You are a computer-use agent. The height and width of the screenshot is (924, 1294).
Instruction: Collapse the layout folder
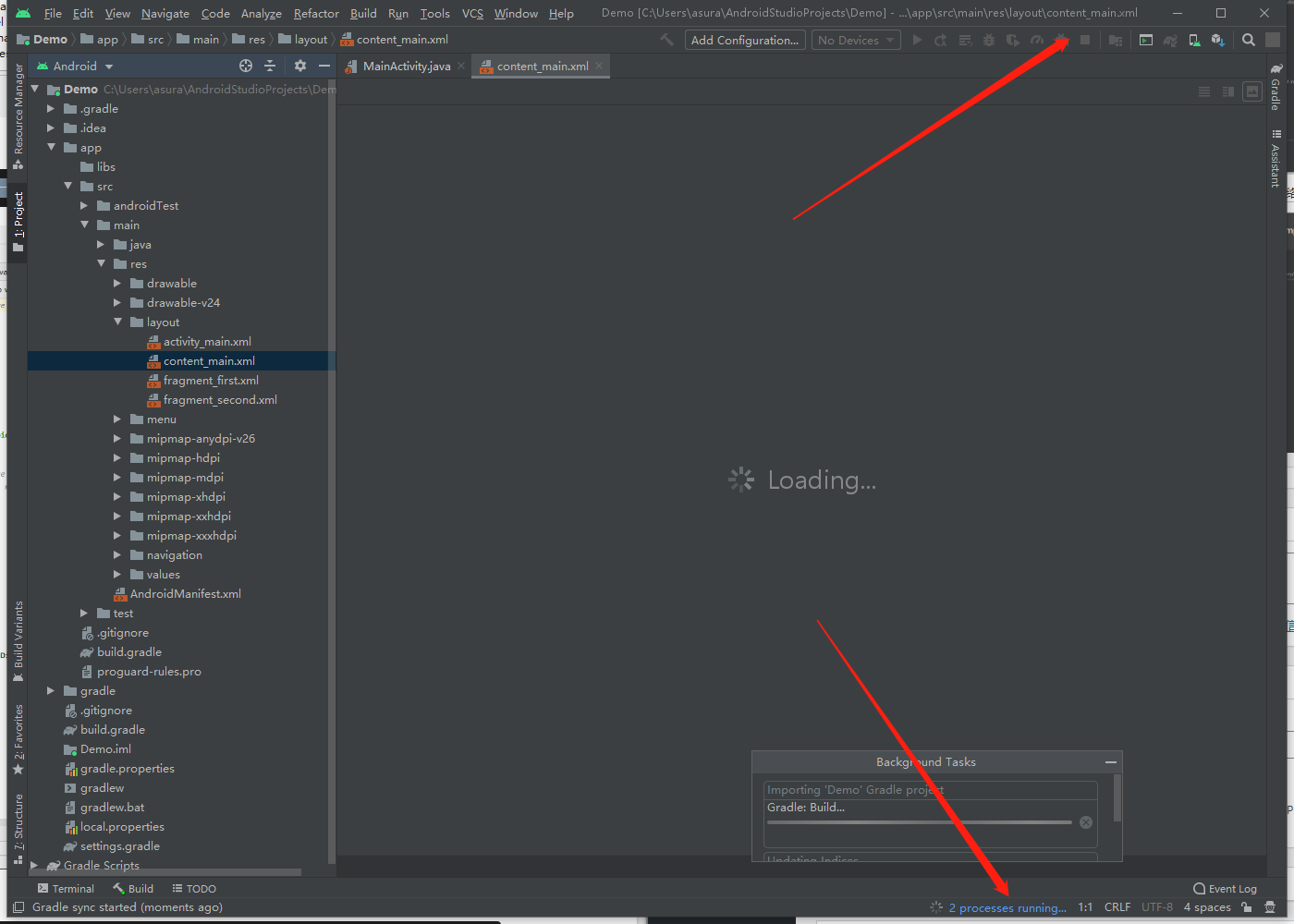118,322
